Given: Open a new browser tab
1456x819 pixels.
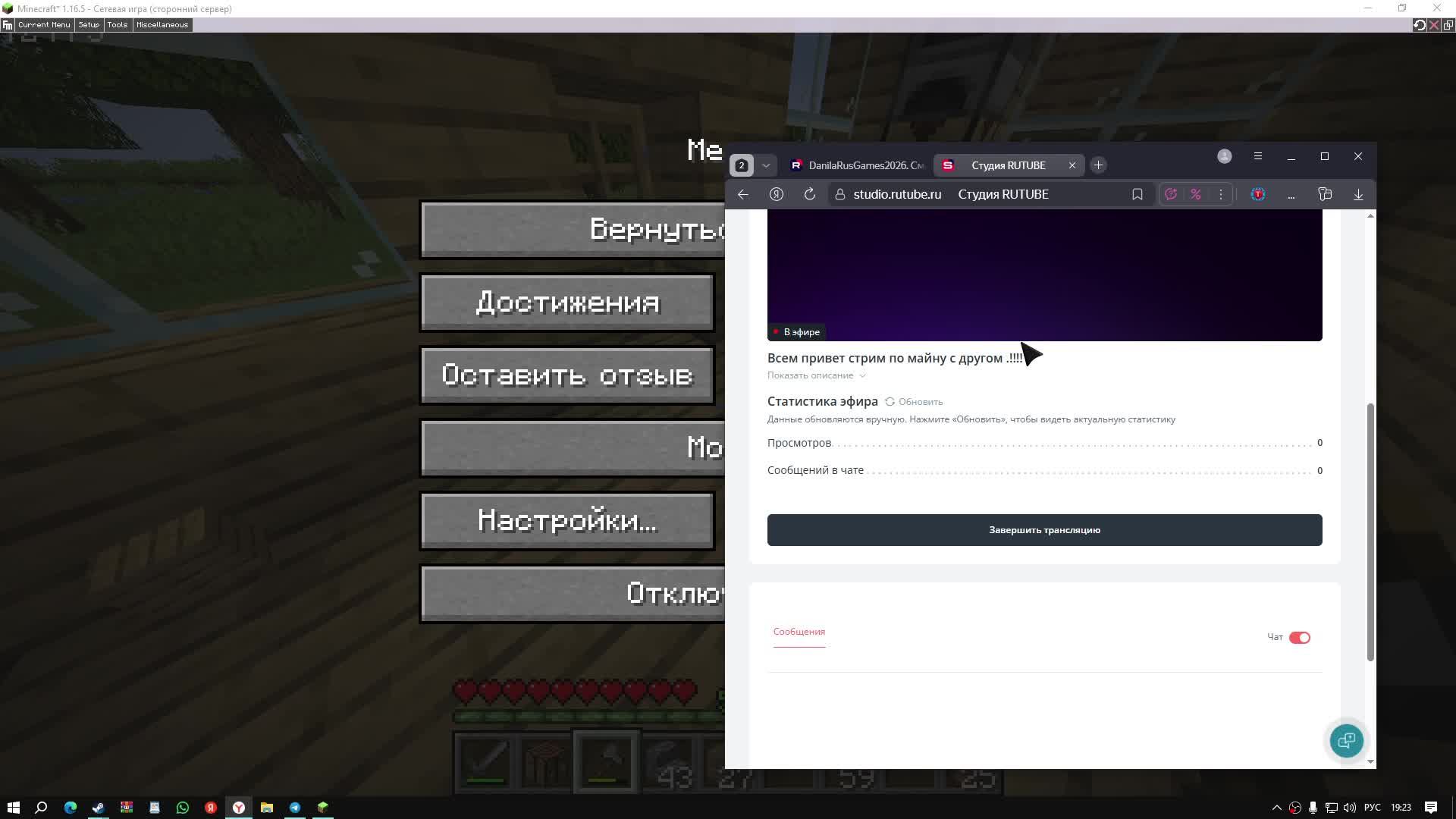Looking at the screenshot, I should click(1097, 165).
